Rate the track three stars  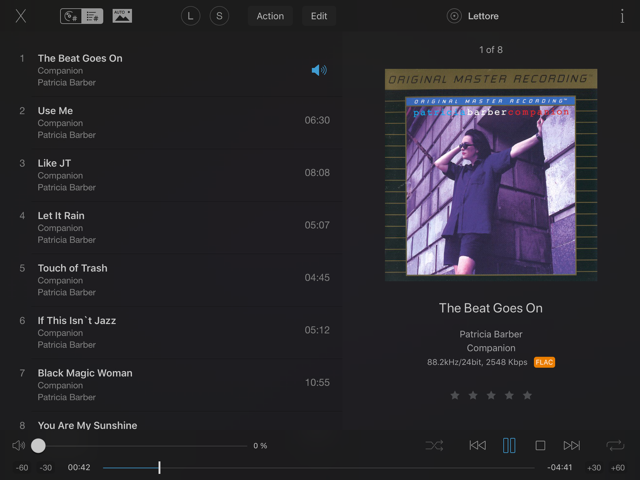point(491,395)
